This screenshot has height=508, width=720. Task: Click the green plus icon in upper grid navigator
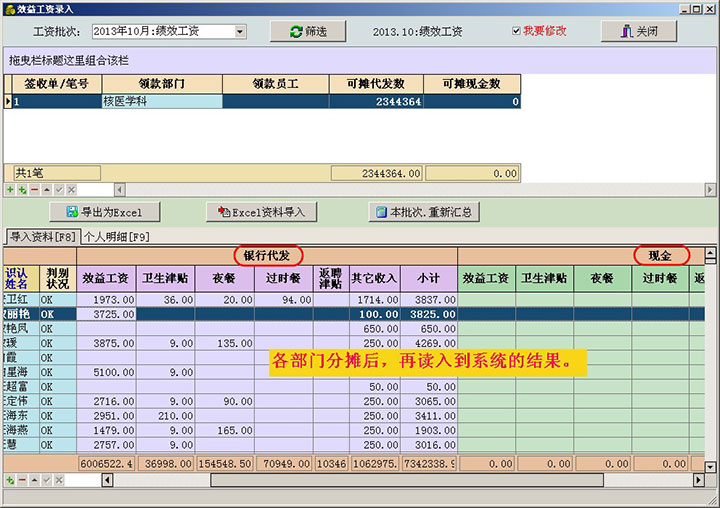10,189
